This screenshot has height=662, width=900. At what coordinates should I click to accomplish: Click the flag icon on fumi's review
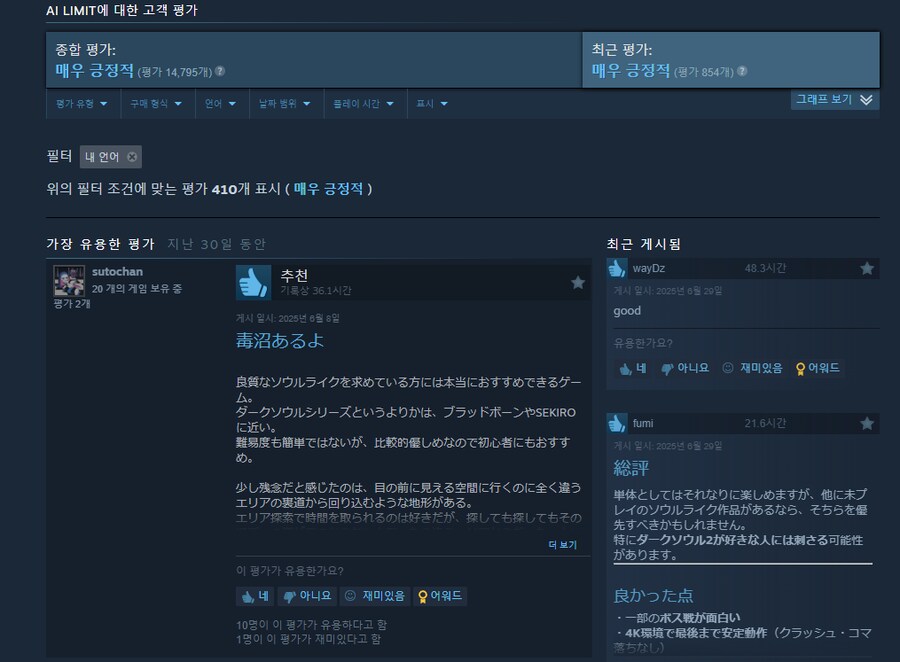tap(866, 423)
